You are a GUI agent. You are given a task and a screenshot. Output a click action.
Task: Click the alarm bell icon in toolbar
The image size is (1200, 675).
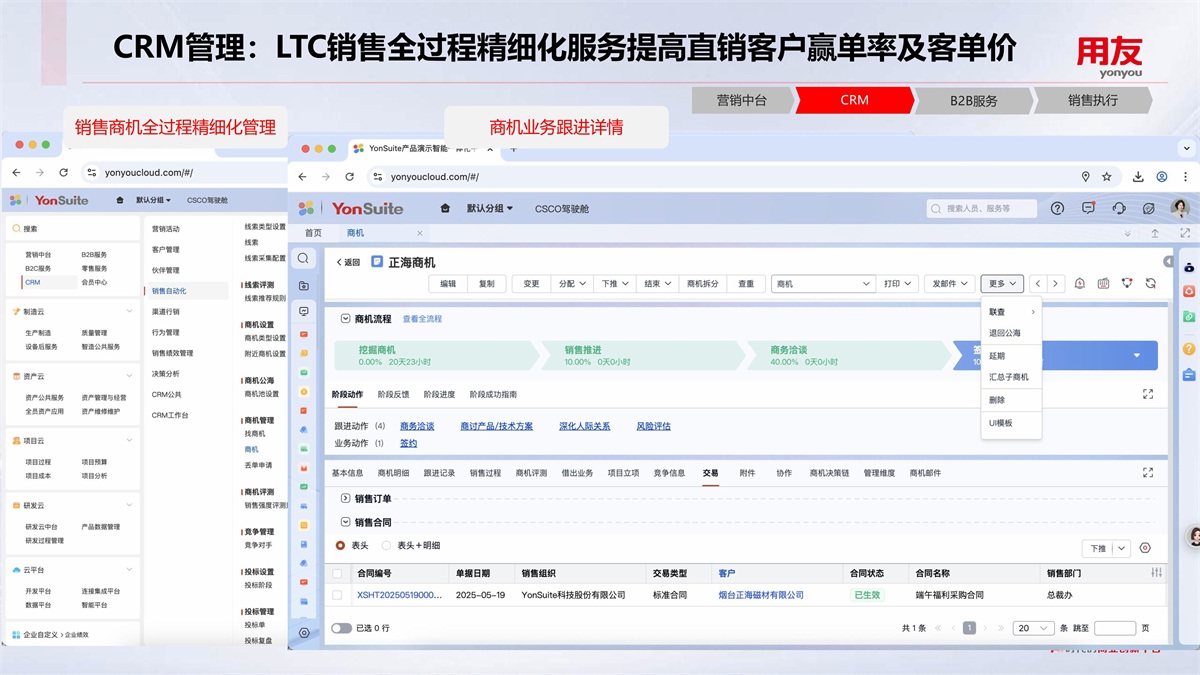pos(1080,284)
